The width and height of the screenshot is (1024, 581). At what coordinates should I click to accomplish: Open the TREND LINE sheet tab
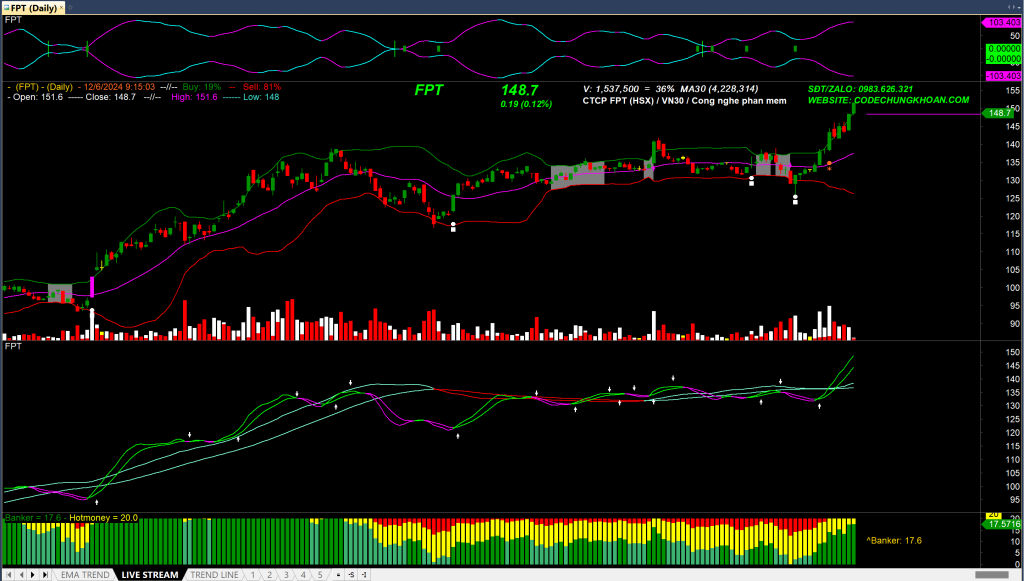(214, 575)
